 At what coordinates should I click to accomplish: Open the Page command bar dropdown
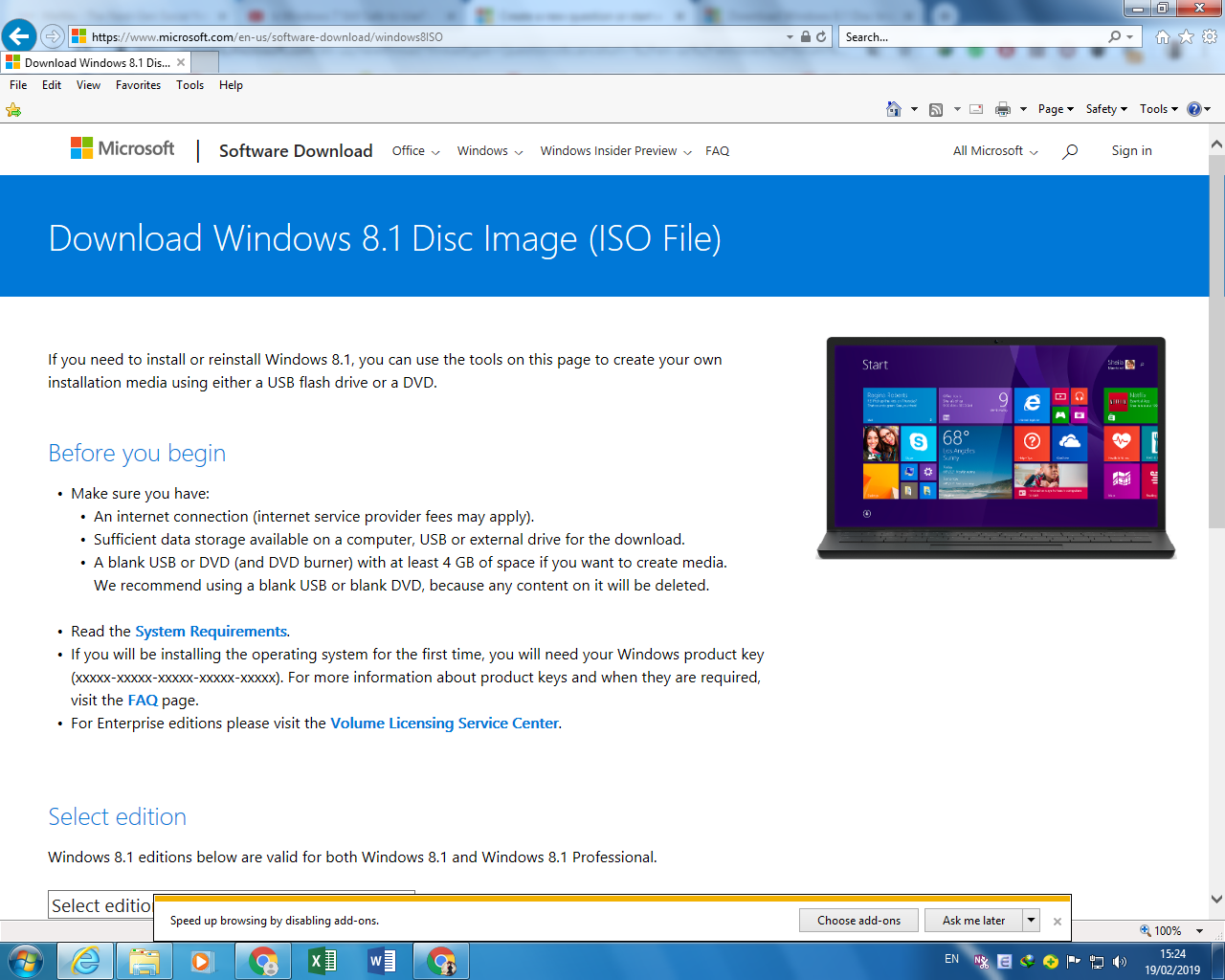tap(1056, 109)
